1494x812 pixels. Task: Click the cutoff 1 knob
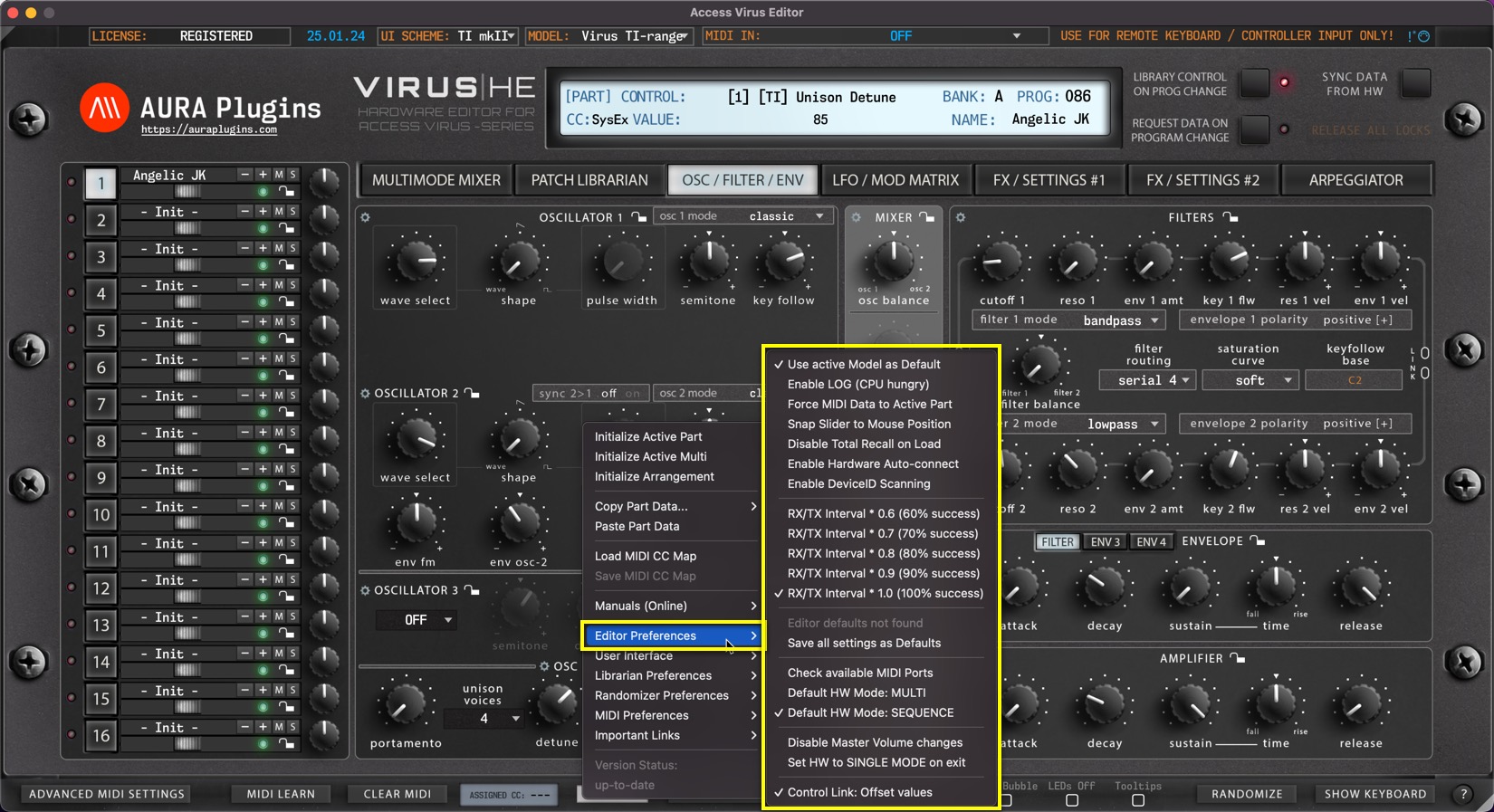(1001, 262)
